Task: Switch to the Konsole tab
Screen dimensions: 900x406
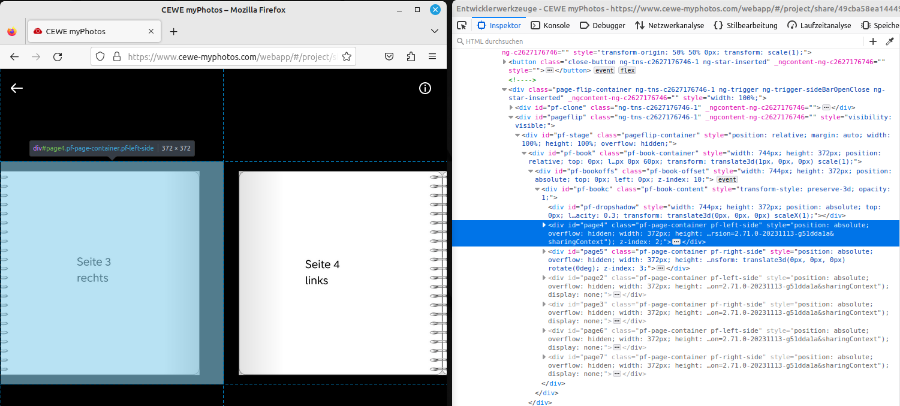Action: click(550, 25)
